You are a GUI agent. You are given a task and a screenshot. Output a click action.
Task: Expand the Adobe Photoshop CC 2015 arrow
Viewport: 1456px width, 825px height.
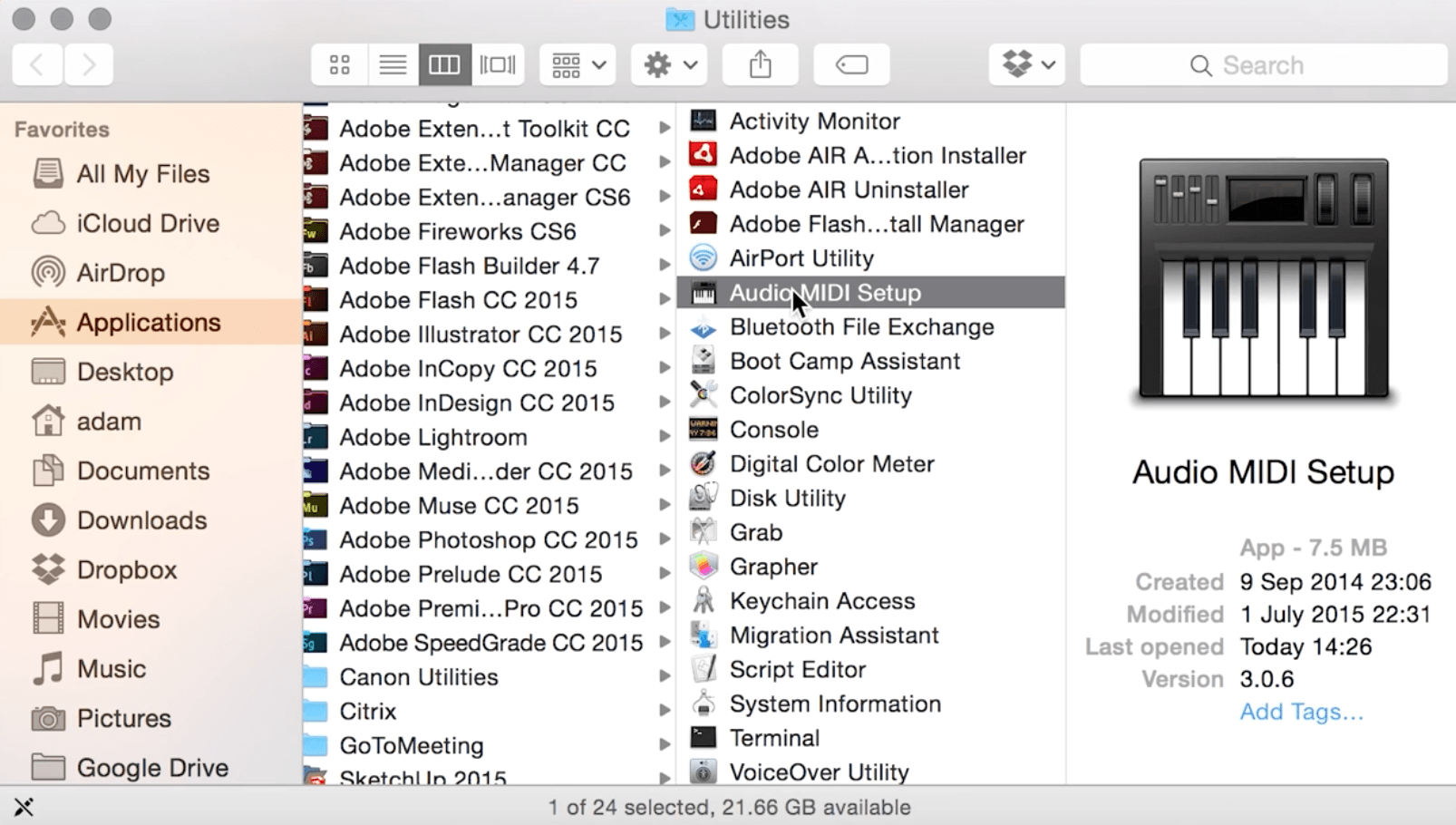pyautogui.click(x=665, y=539)
